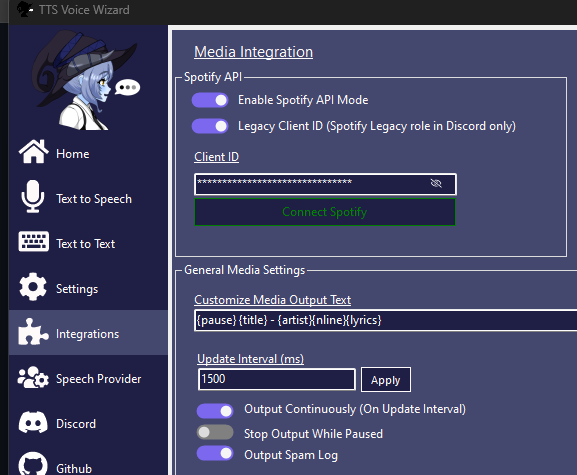Apply the update interval value

point(386,380)
